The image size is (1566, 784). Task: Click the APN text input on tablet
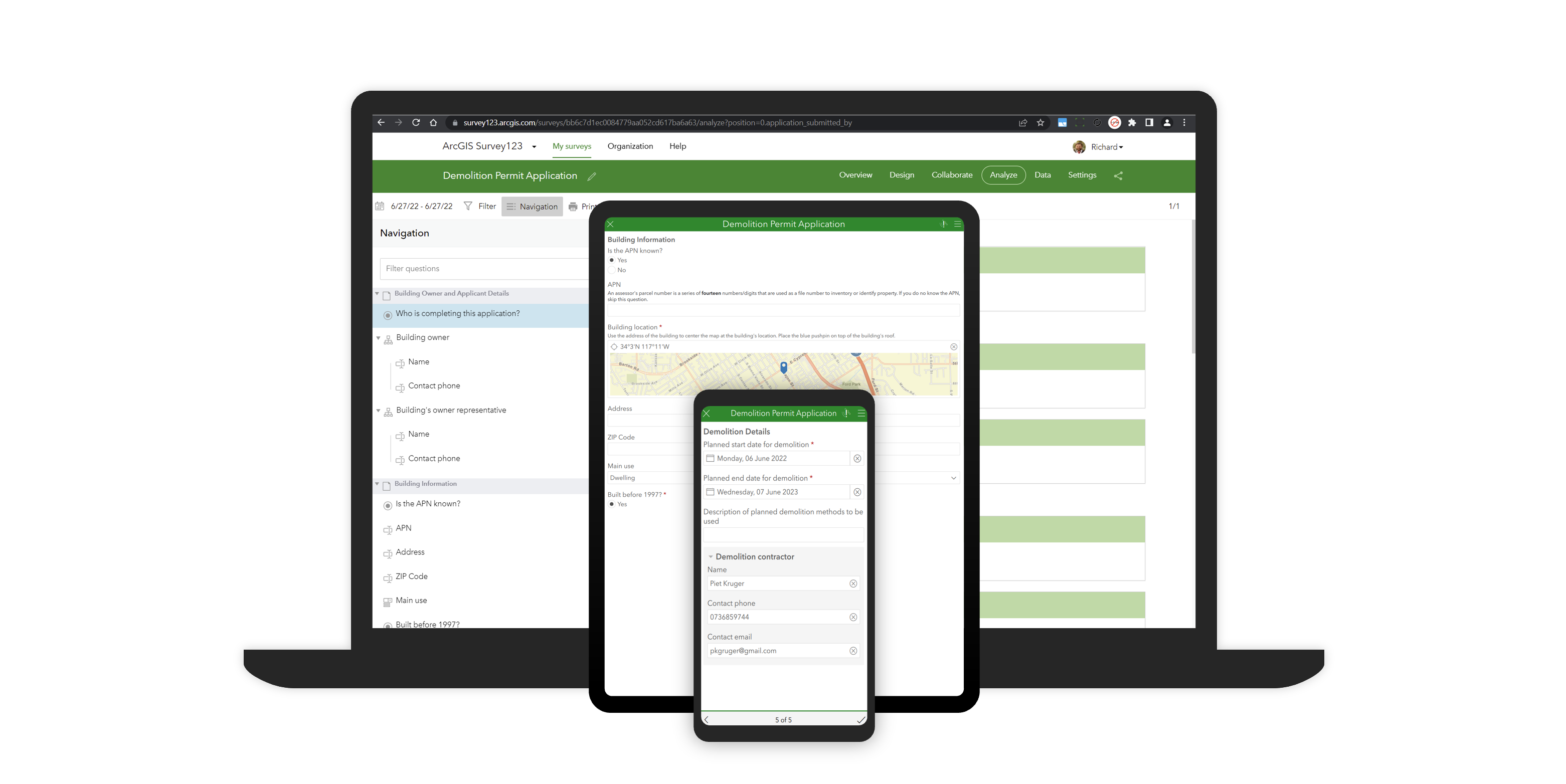783,311
